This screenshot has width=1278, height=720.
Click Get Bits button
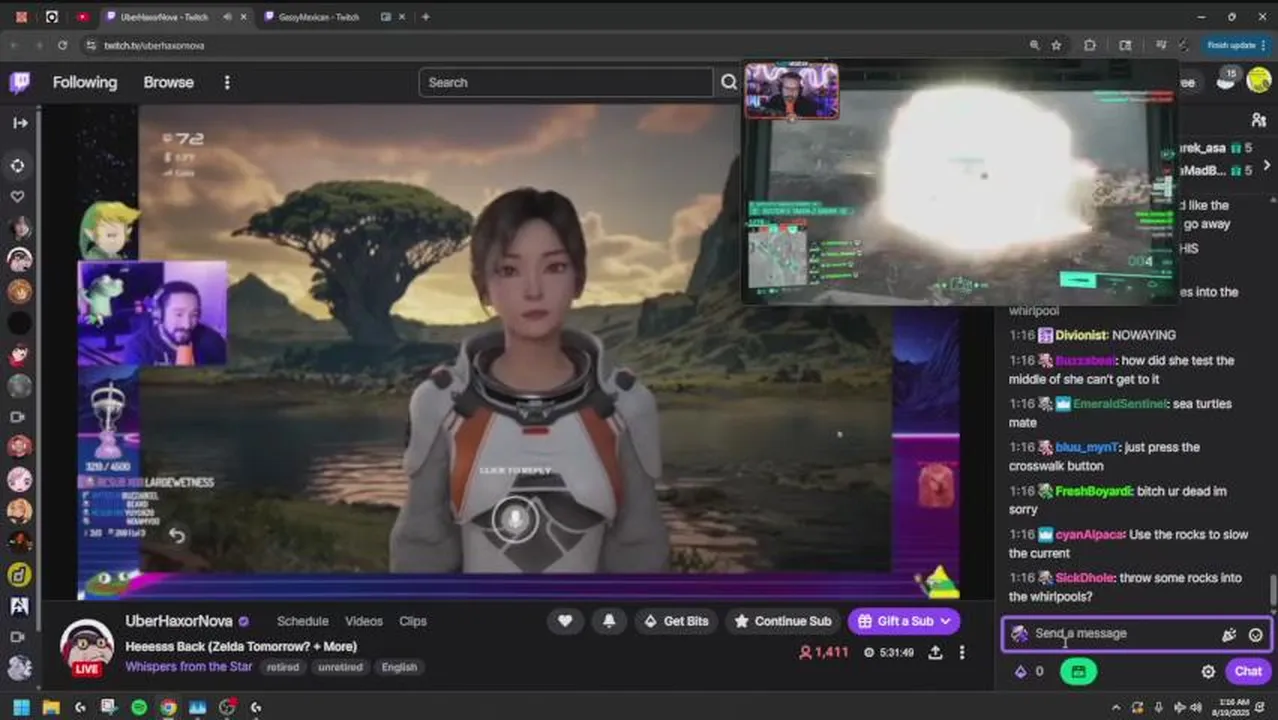click(676, 621)
